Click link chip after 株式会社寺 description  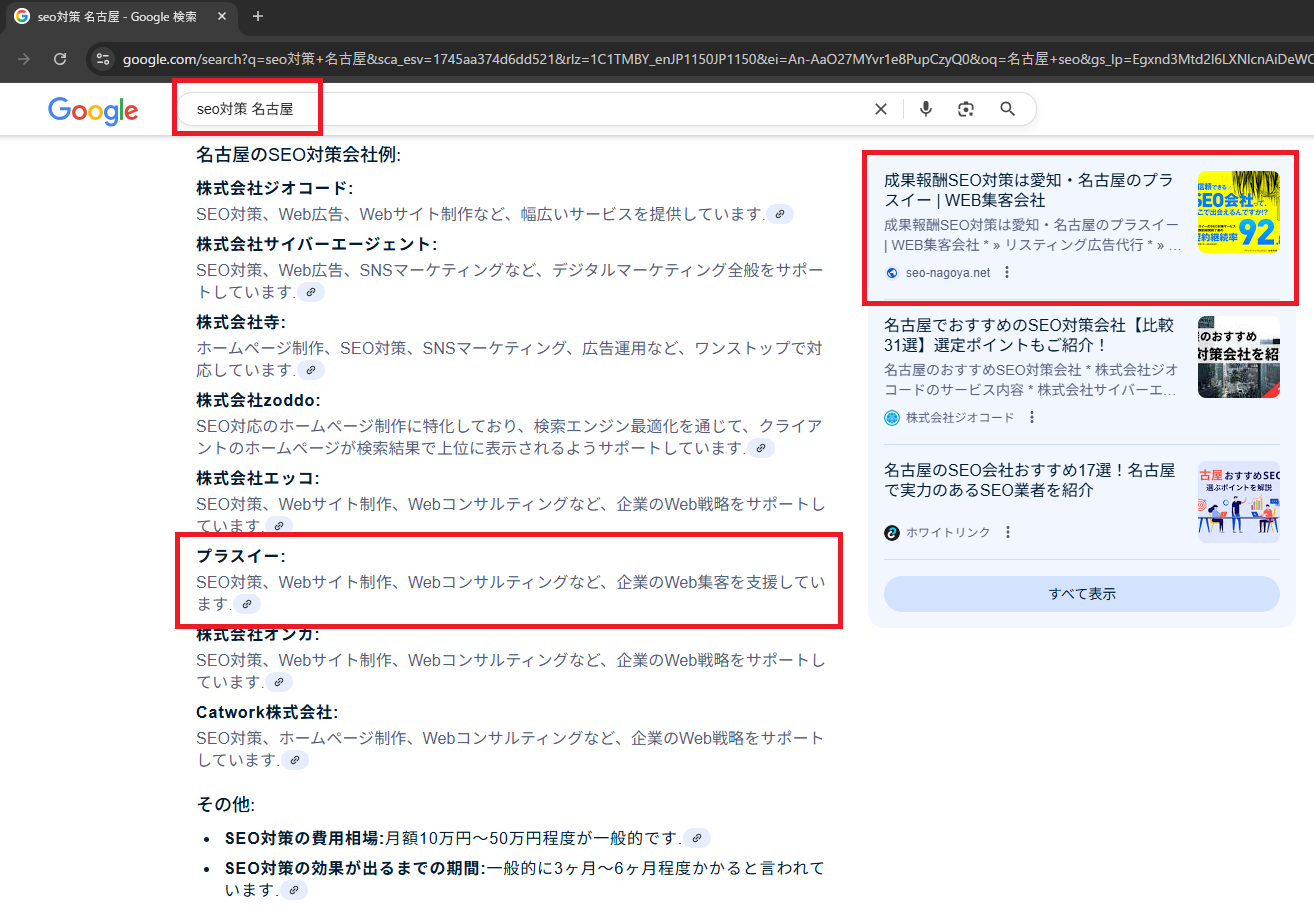311,370
